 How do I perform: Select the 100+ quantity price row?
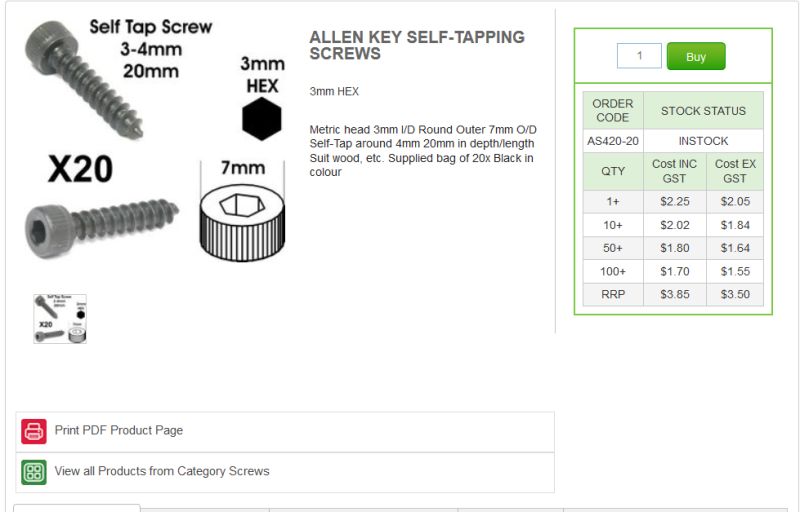[673, 271]
